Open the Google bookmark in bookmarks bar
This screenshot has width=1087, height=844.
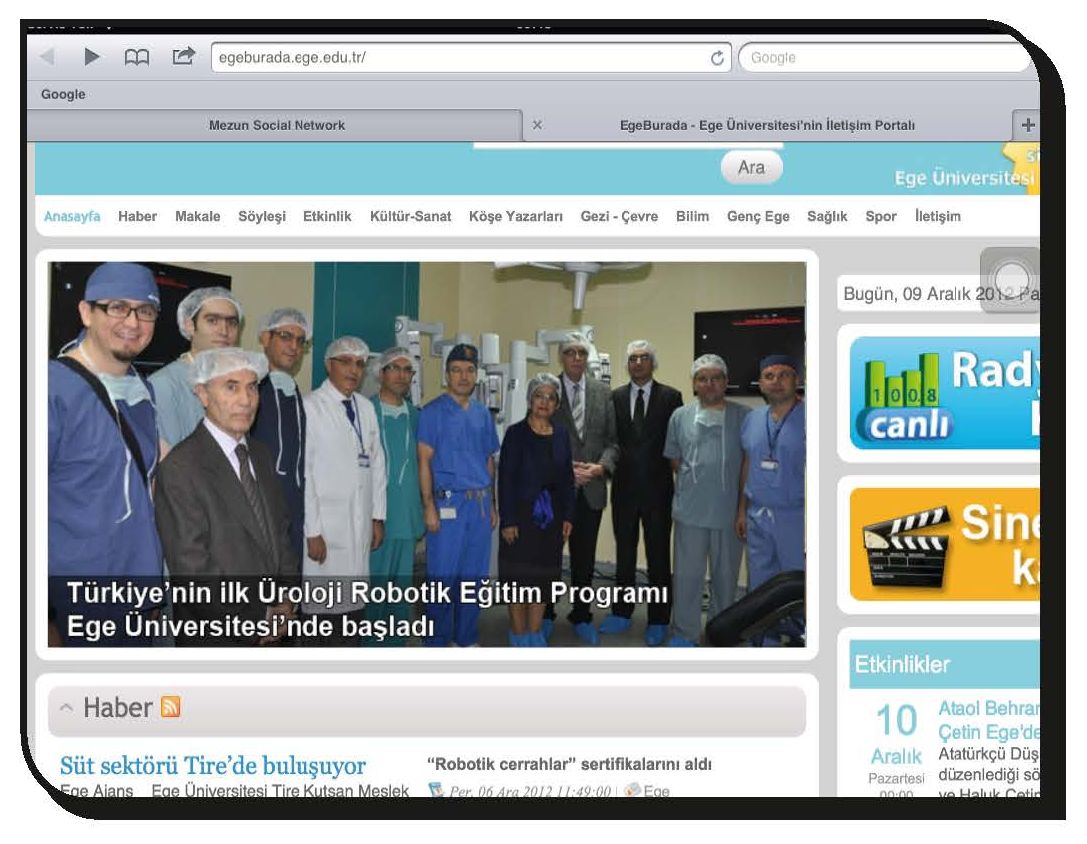[x=63, y=94]
